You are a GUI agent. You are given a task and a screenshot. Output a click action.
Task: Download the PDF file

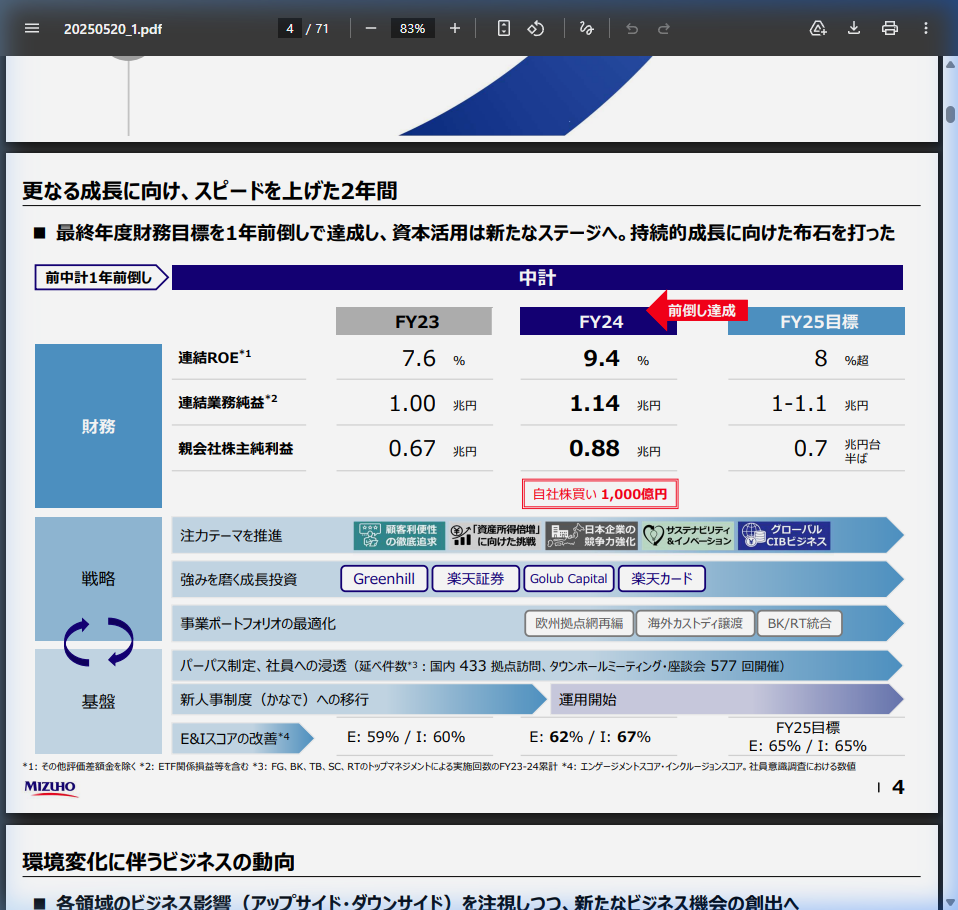(854, 28)
